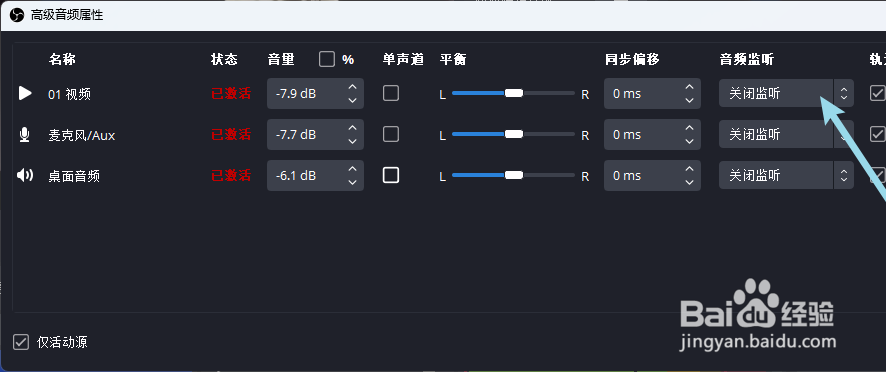Click the balance slider handle for 01 视频
The width and height of the screenshot is (886, 372).
click(514, 93)
